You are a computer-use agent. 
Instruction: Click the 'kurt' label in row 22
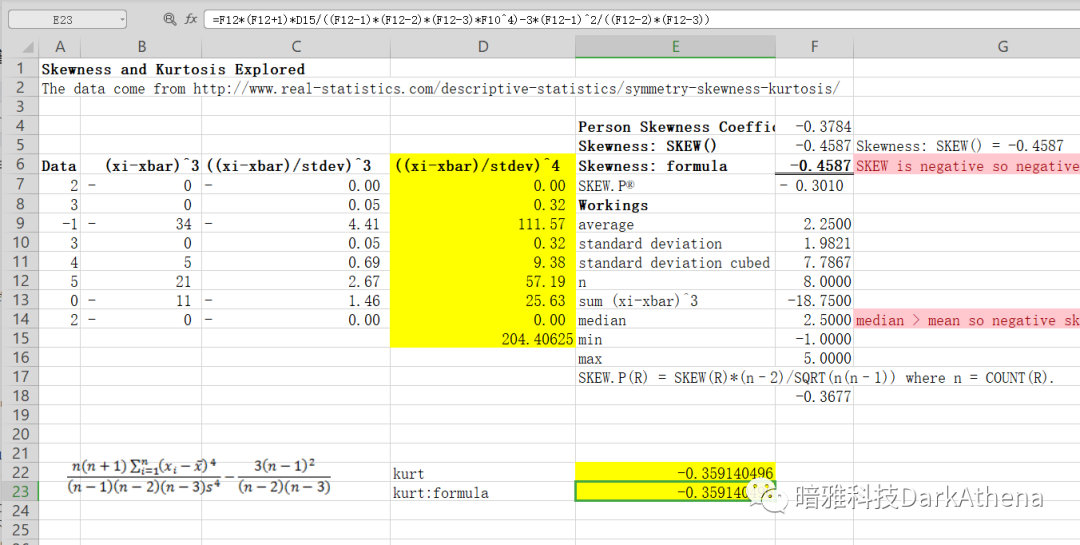pos(408,473)
